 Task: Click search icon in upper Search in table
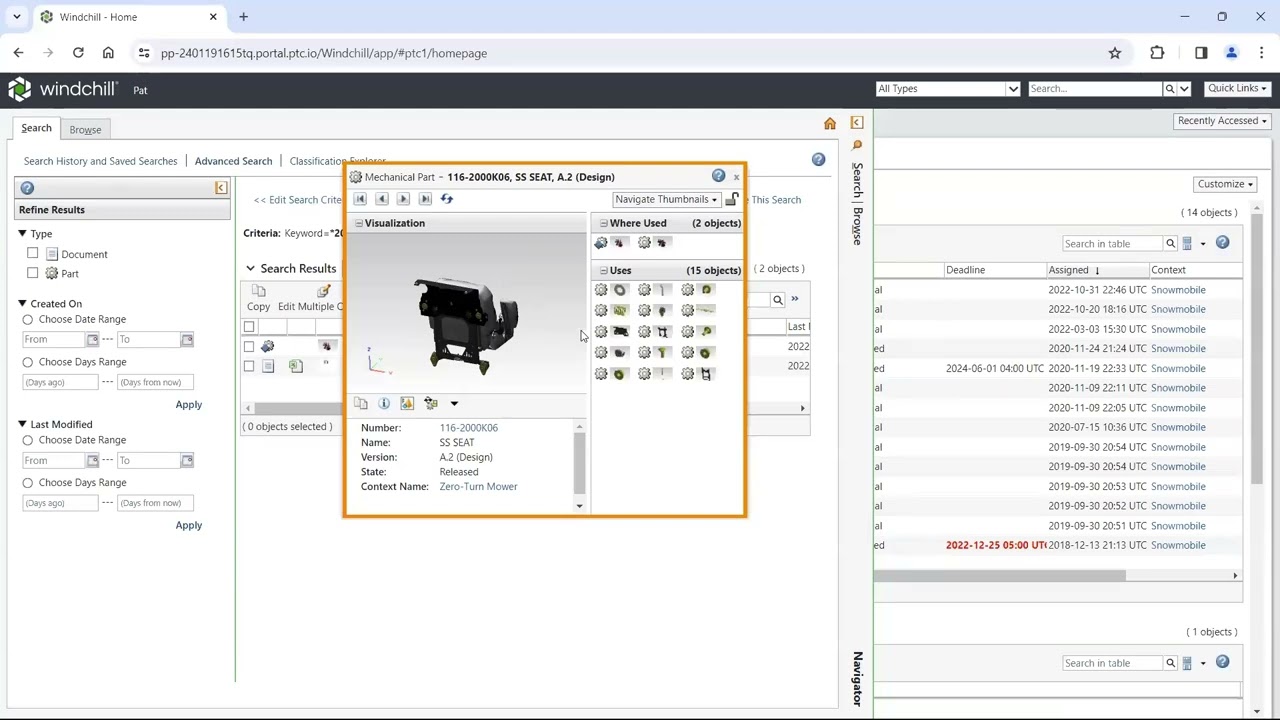(1170, 243)
